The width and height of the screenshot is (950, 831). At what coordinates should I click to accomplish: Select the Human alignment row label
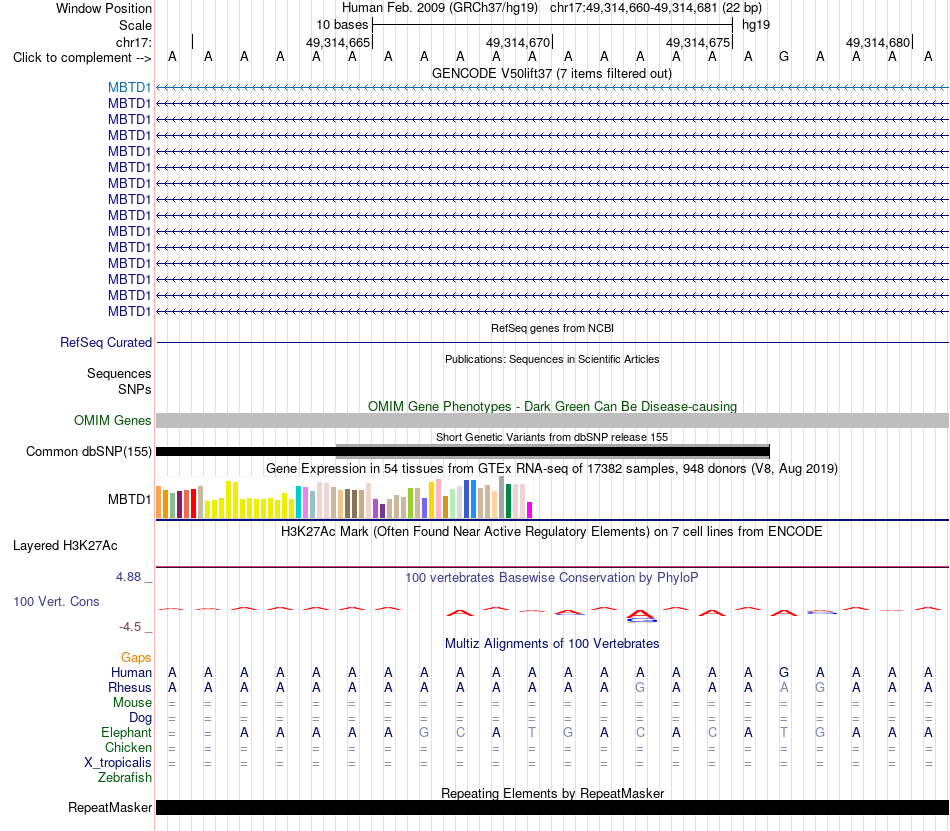[x=131, y=672]
